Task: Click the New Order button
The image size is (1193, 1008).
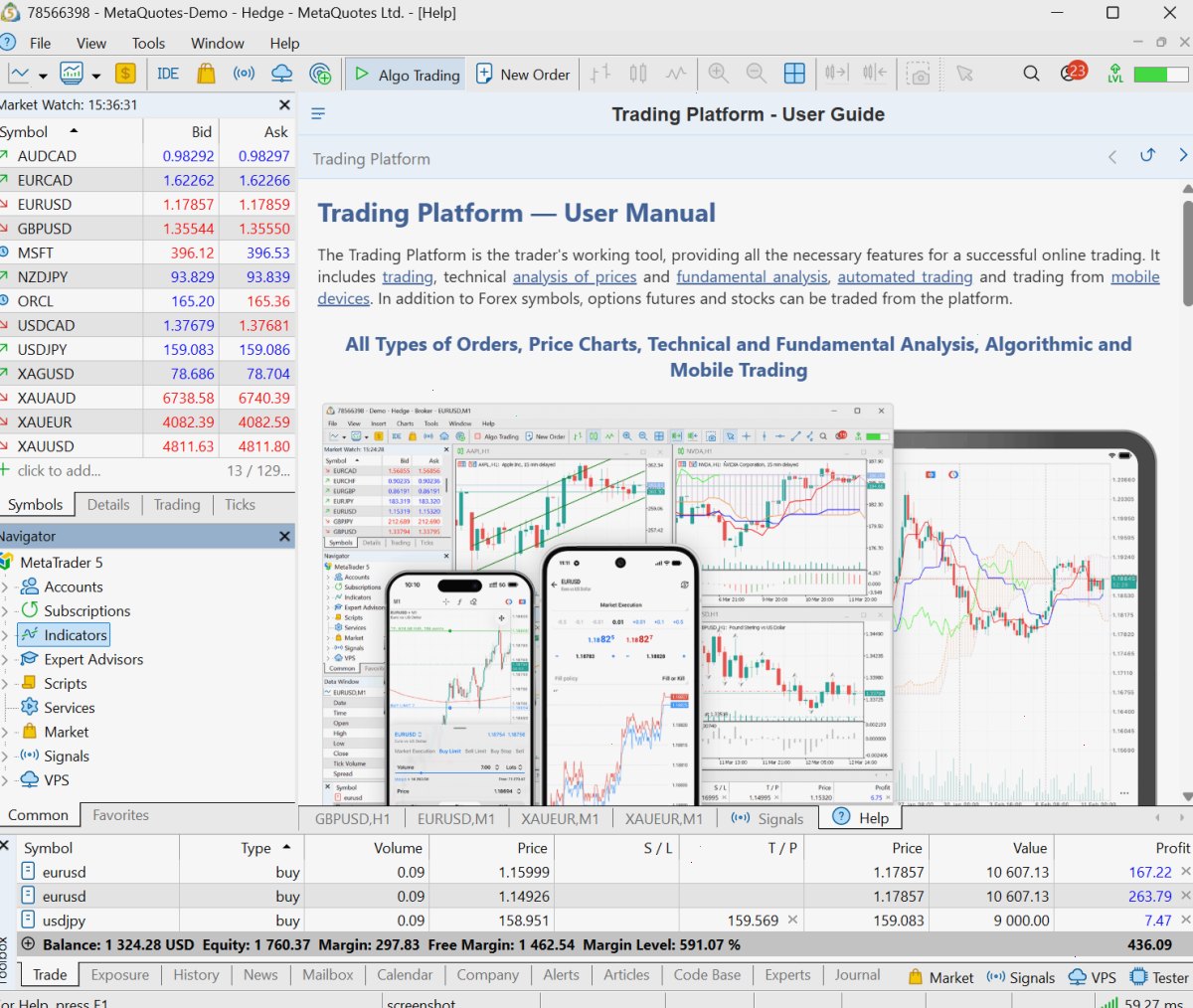Action: (x=523, y=75)
